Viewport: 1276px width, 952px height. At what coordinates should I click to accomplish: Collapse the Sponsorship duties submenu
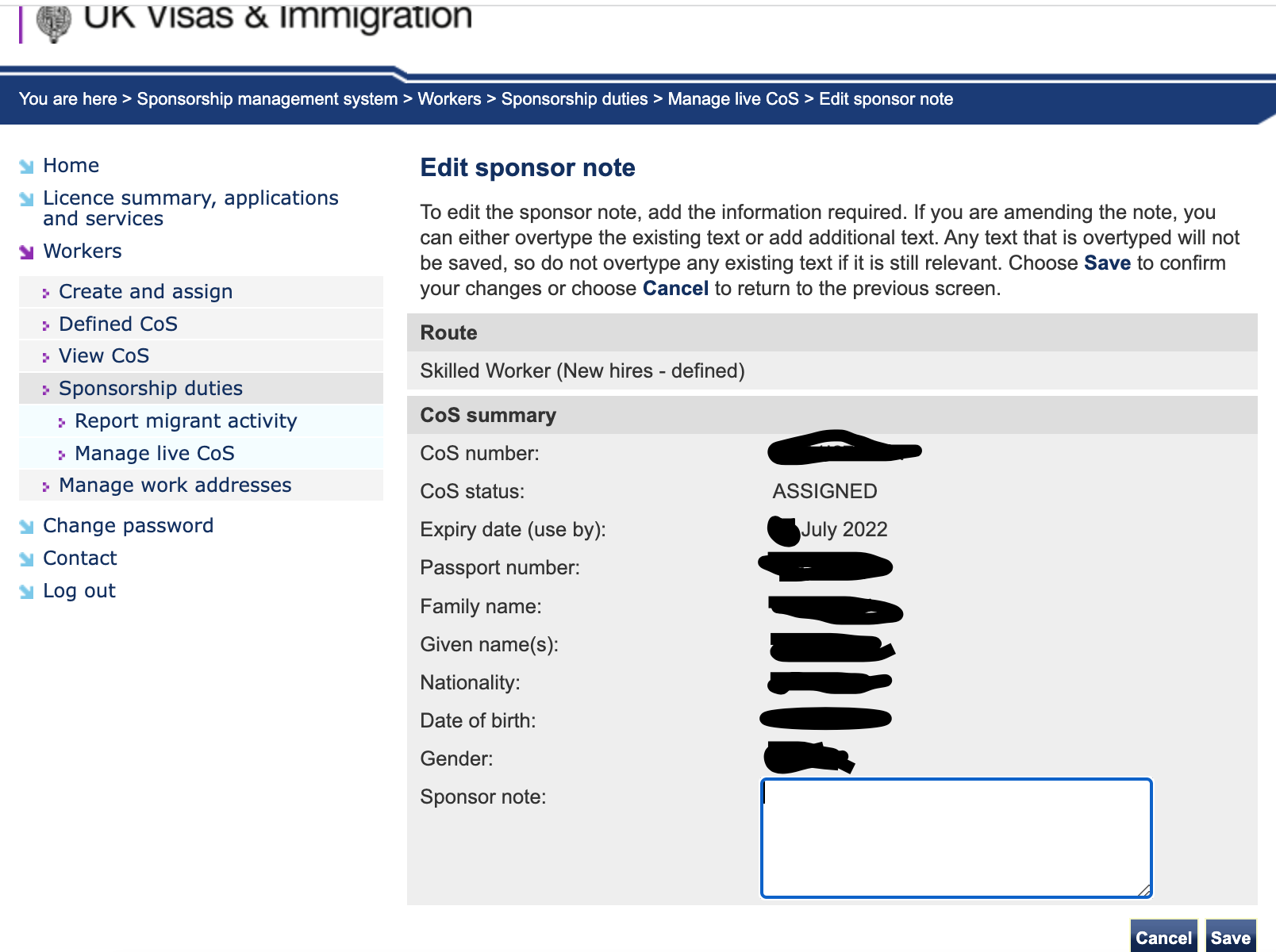click(150, 389)
